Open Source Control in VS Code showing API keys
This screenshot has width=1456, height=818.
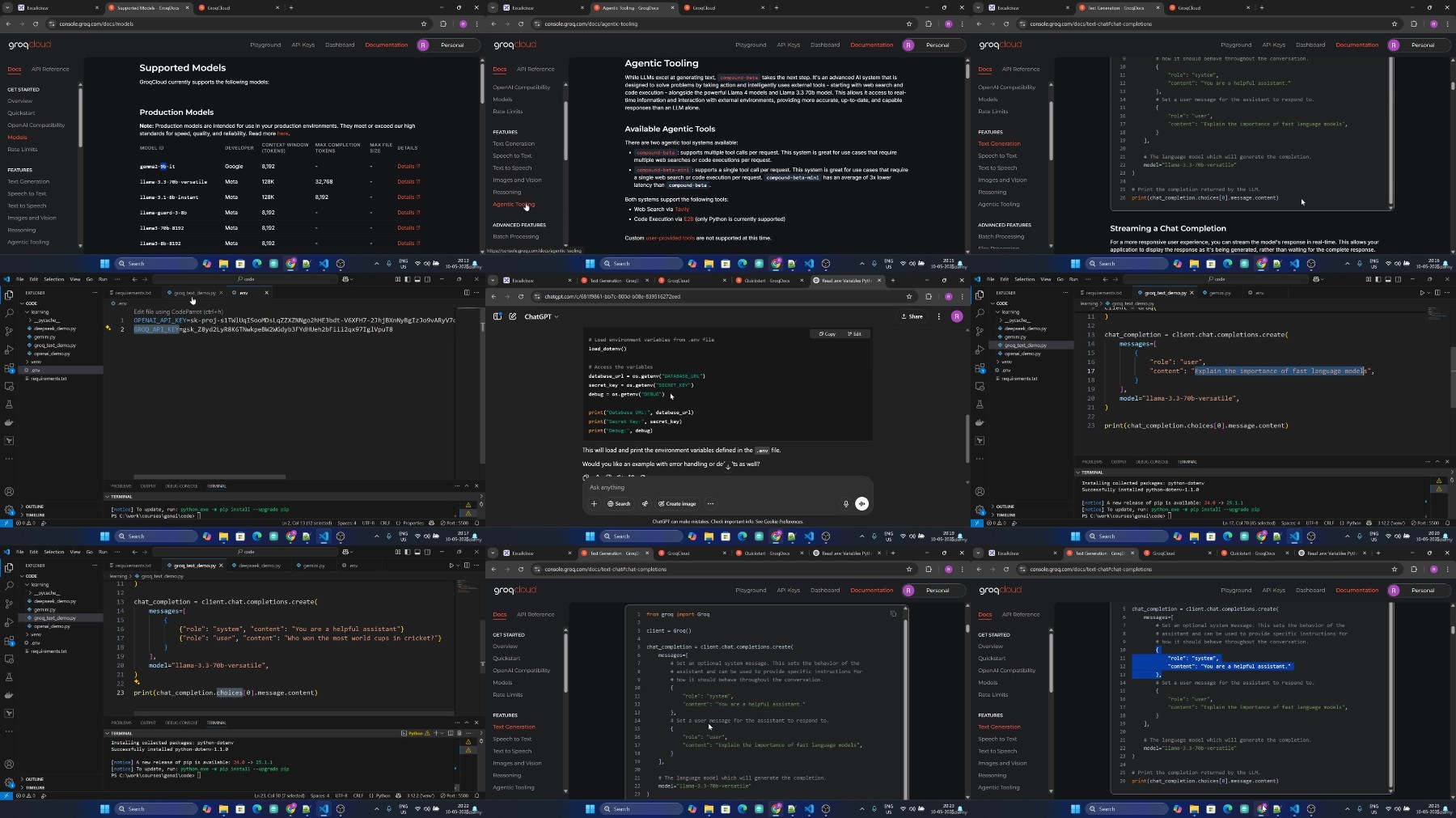coord(9,331)
